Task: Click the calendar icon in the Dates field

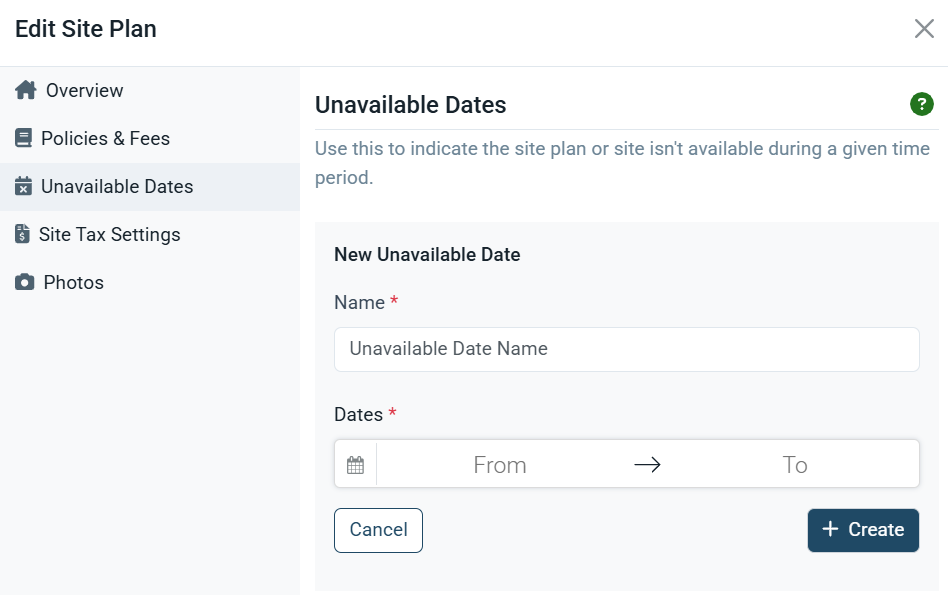Action: pyautogui.click(x=356, y=465)
